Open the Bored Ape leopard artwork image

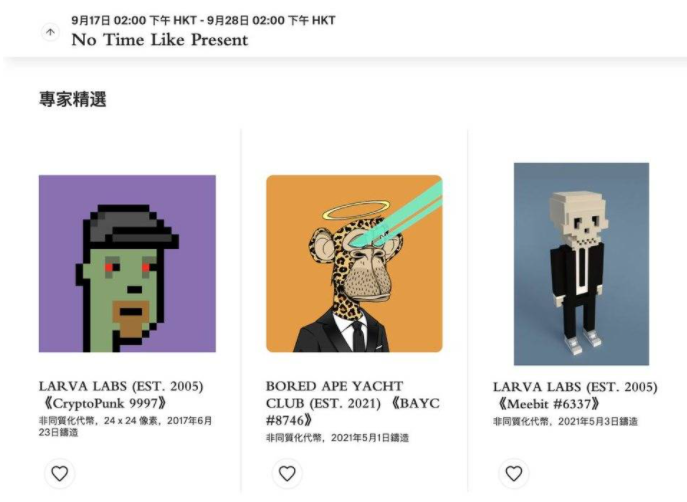click(x=354, y=263)
